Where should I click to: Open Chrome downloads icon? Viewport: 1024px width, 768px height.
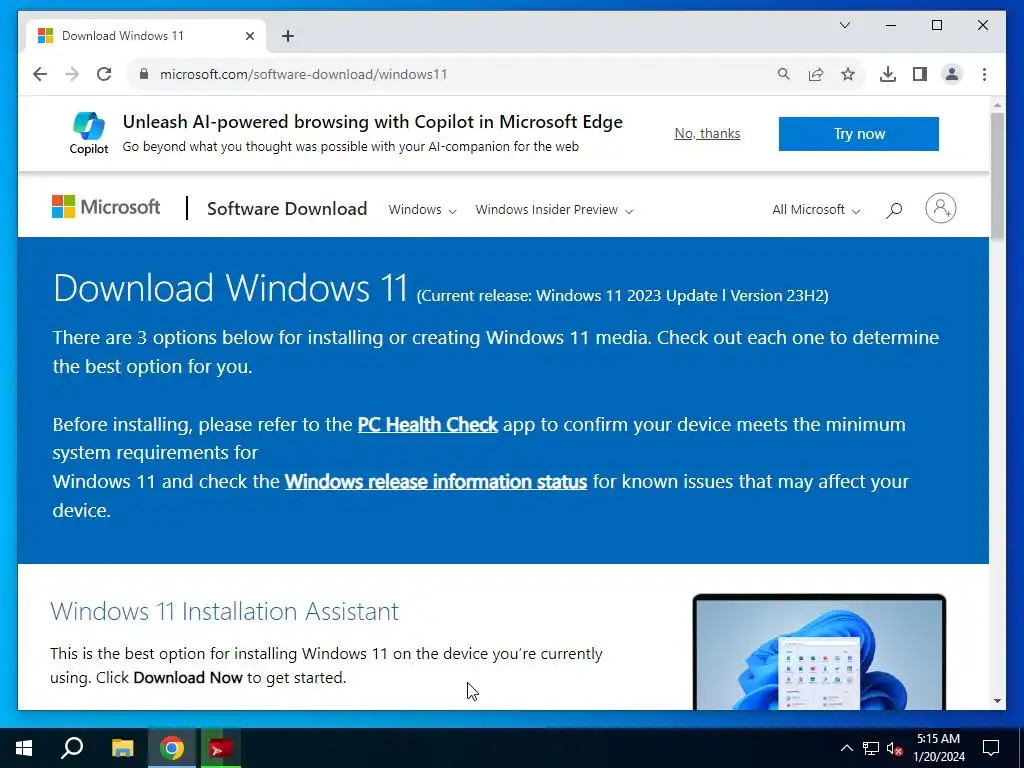(x=888, y=74)
